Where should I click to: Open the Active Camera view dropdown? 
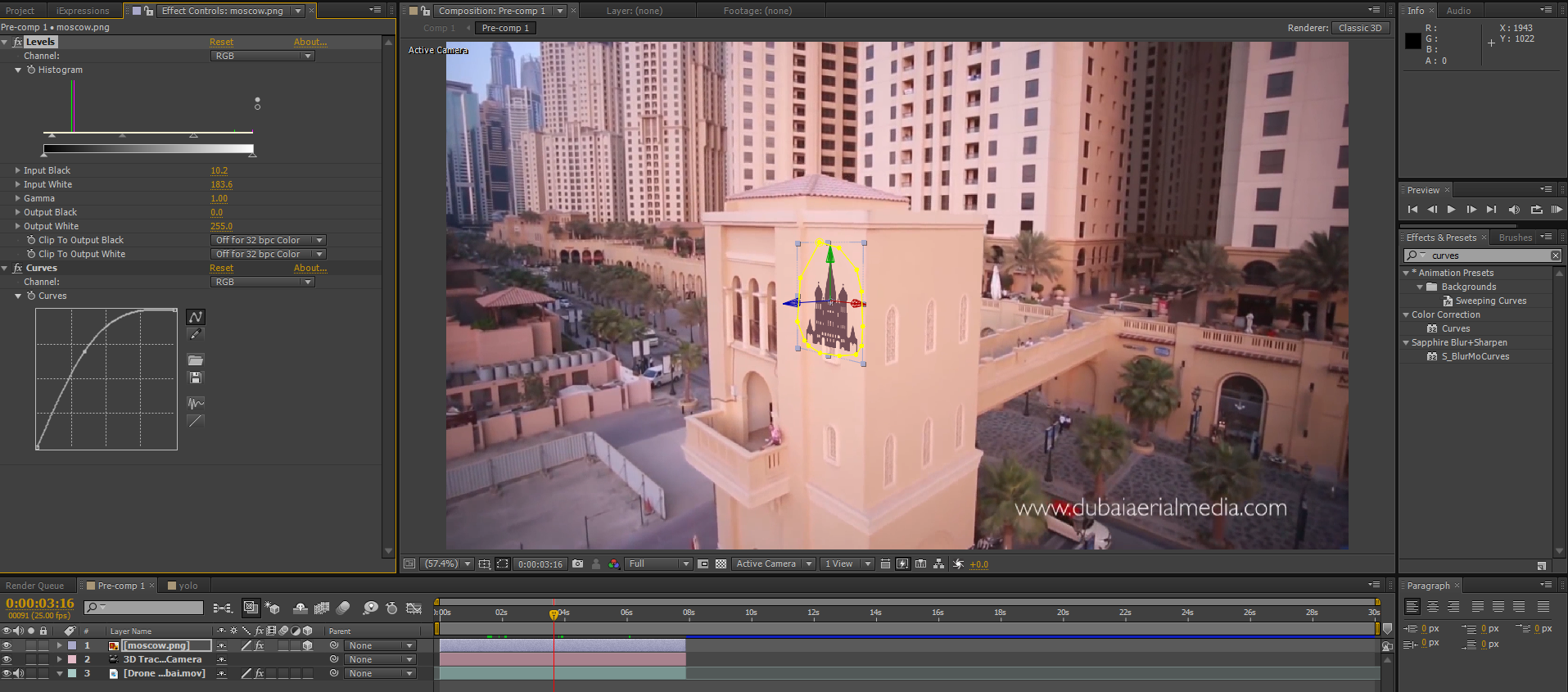[x=773, y=563]
